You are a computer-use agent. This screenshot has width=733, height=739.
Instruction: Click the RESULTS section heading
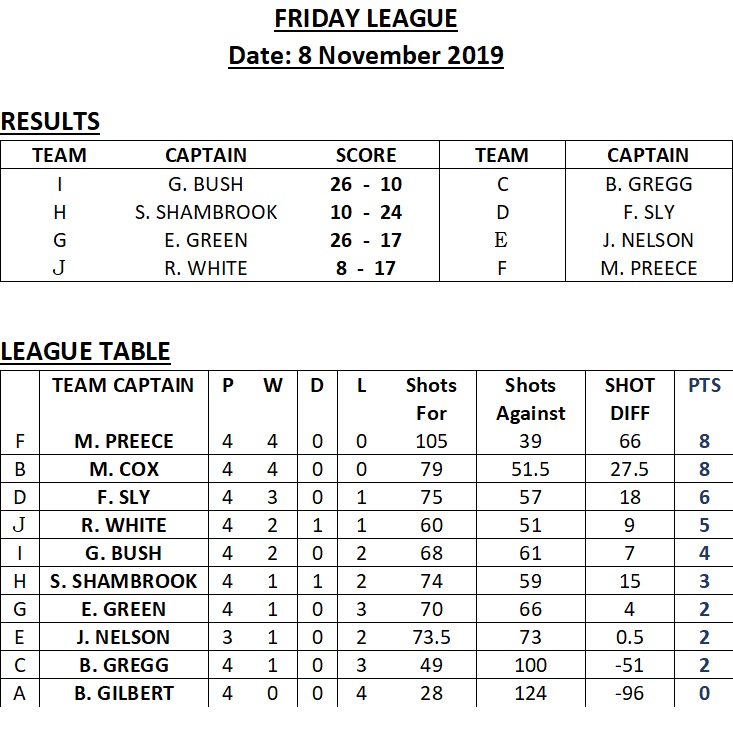50,122
